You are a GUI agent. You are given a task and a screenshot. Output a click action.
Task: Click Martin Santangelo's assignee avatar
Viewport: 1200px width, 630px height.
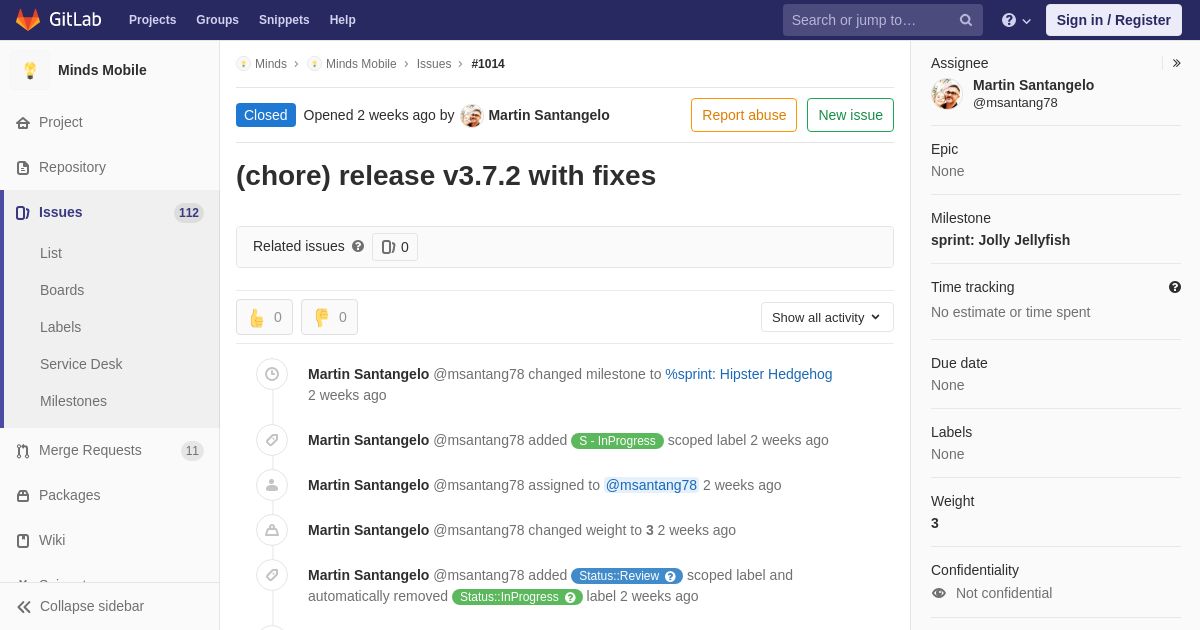point(946,94)
